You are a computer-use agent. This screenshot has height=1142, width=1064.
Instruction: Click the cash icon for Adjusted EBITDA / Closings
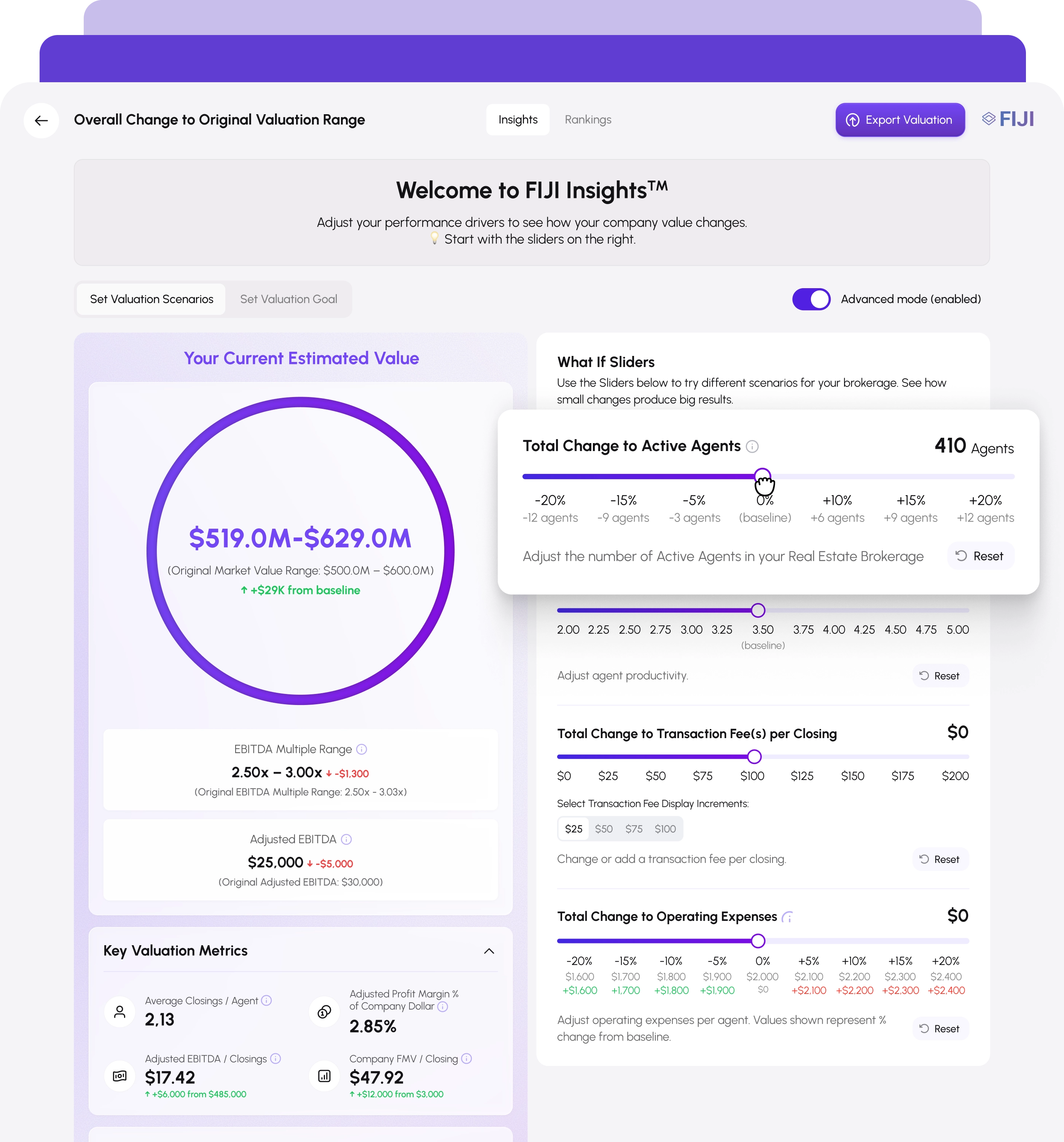tap(119, 1076)
